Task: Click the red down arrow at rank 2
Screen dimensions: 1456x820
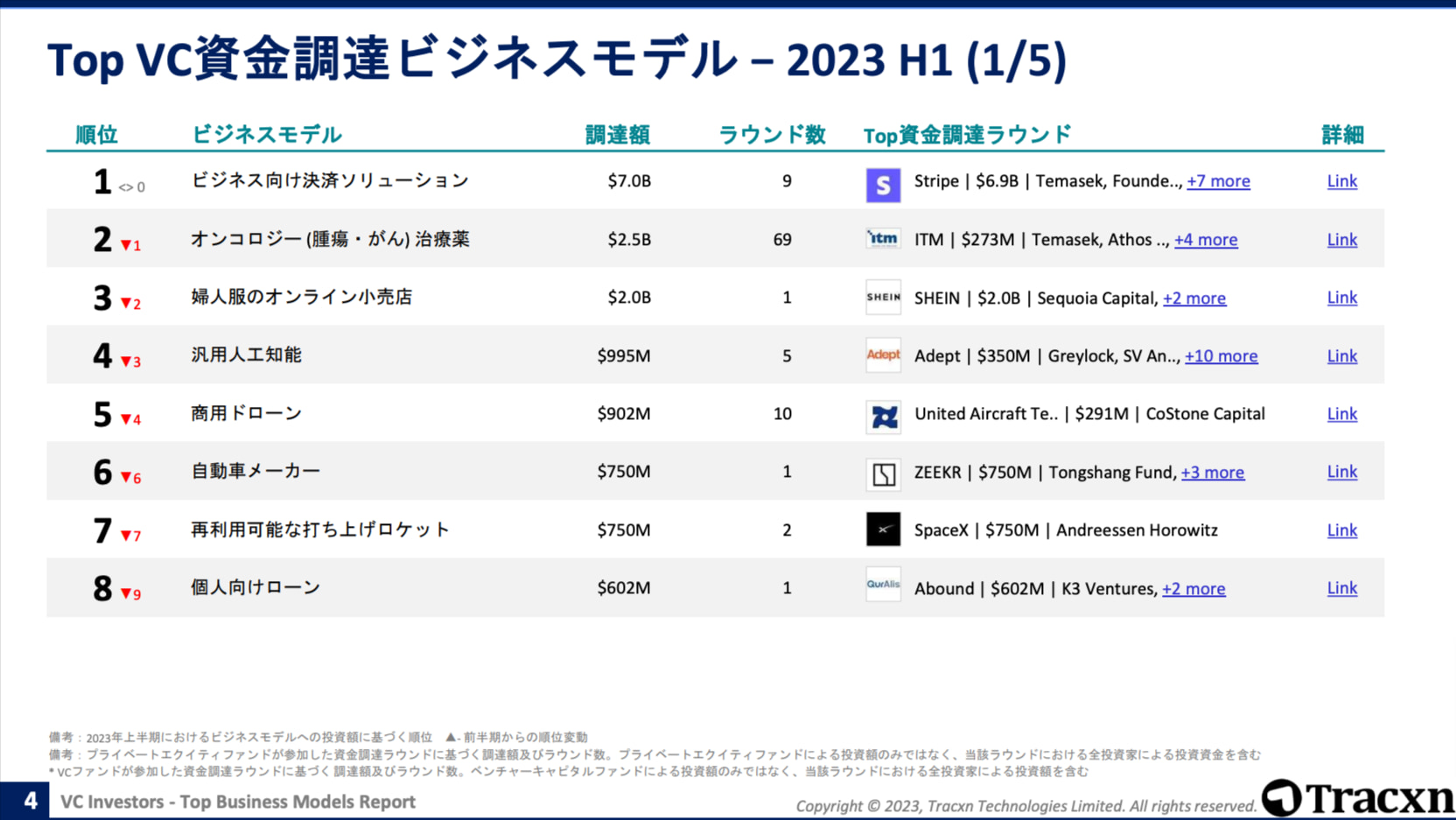Action: tap(126, 245)
